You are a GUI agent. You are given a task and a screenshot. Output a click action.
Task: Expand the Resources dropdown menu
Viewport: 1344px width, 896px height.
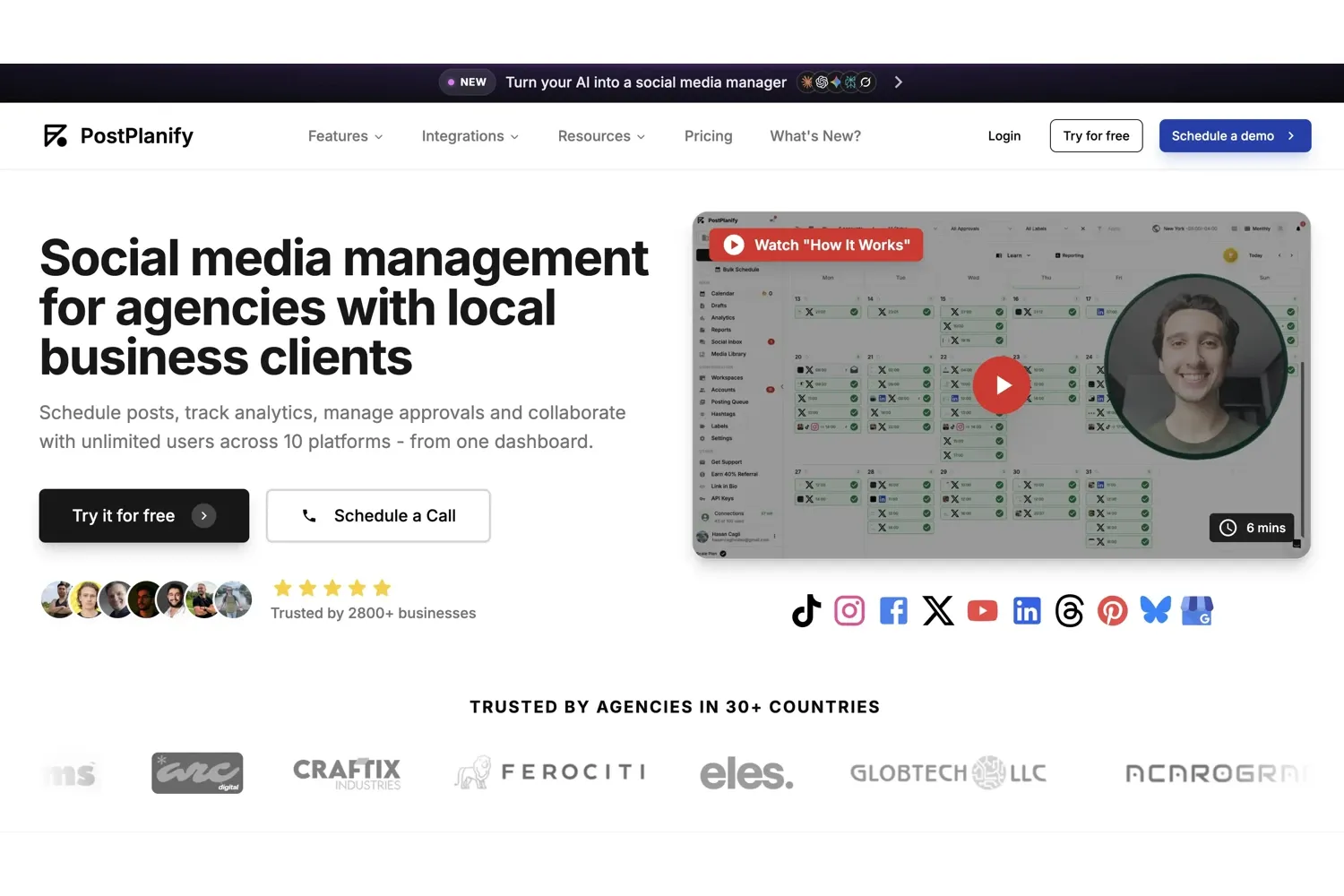click(x=601, y=136)
